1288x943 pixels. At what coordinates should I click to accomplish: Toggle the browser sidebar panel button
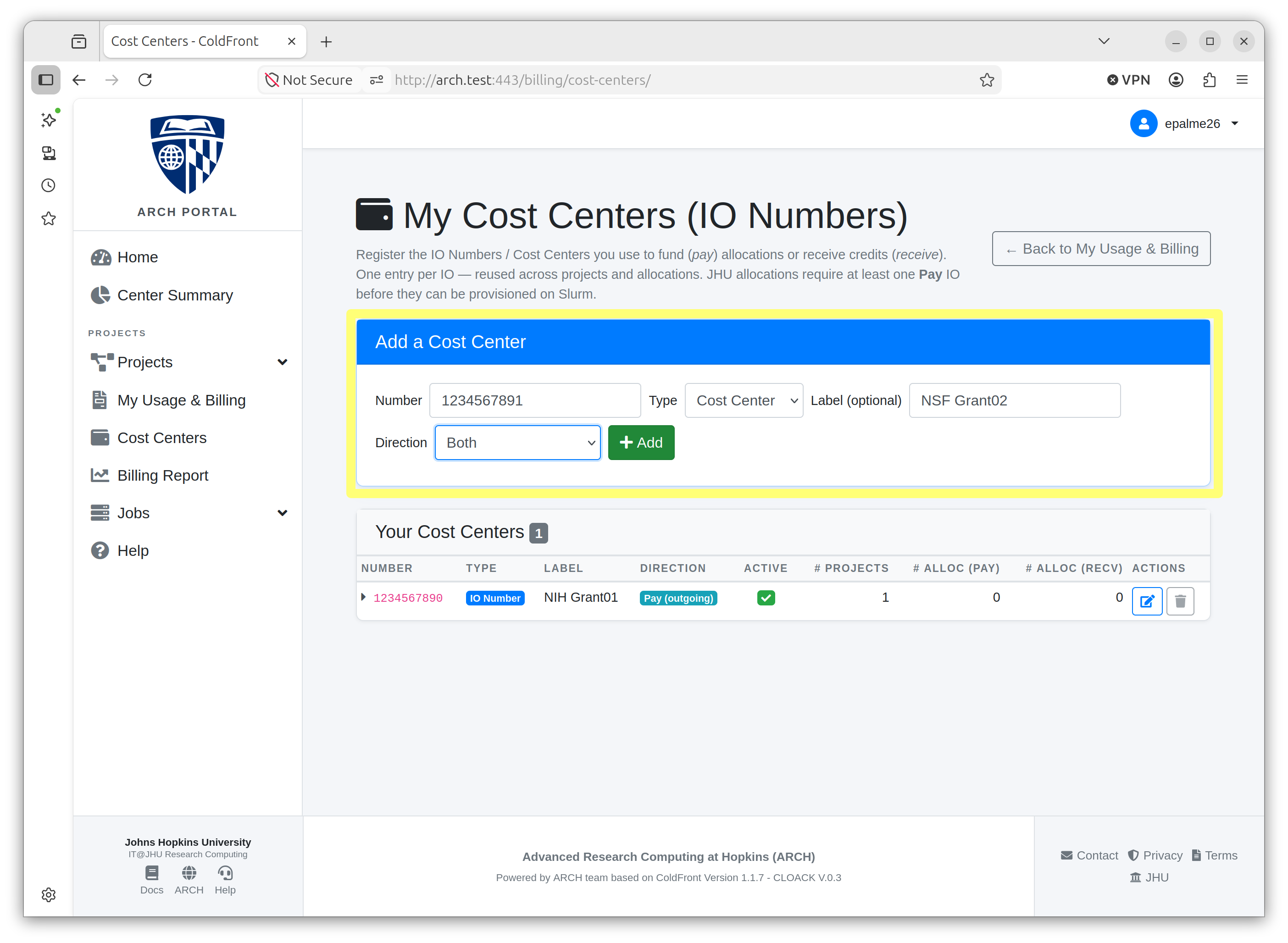click(x=46, y=80)
